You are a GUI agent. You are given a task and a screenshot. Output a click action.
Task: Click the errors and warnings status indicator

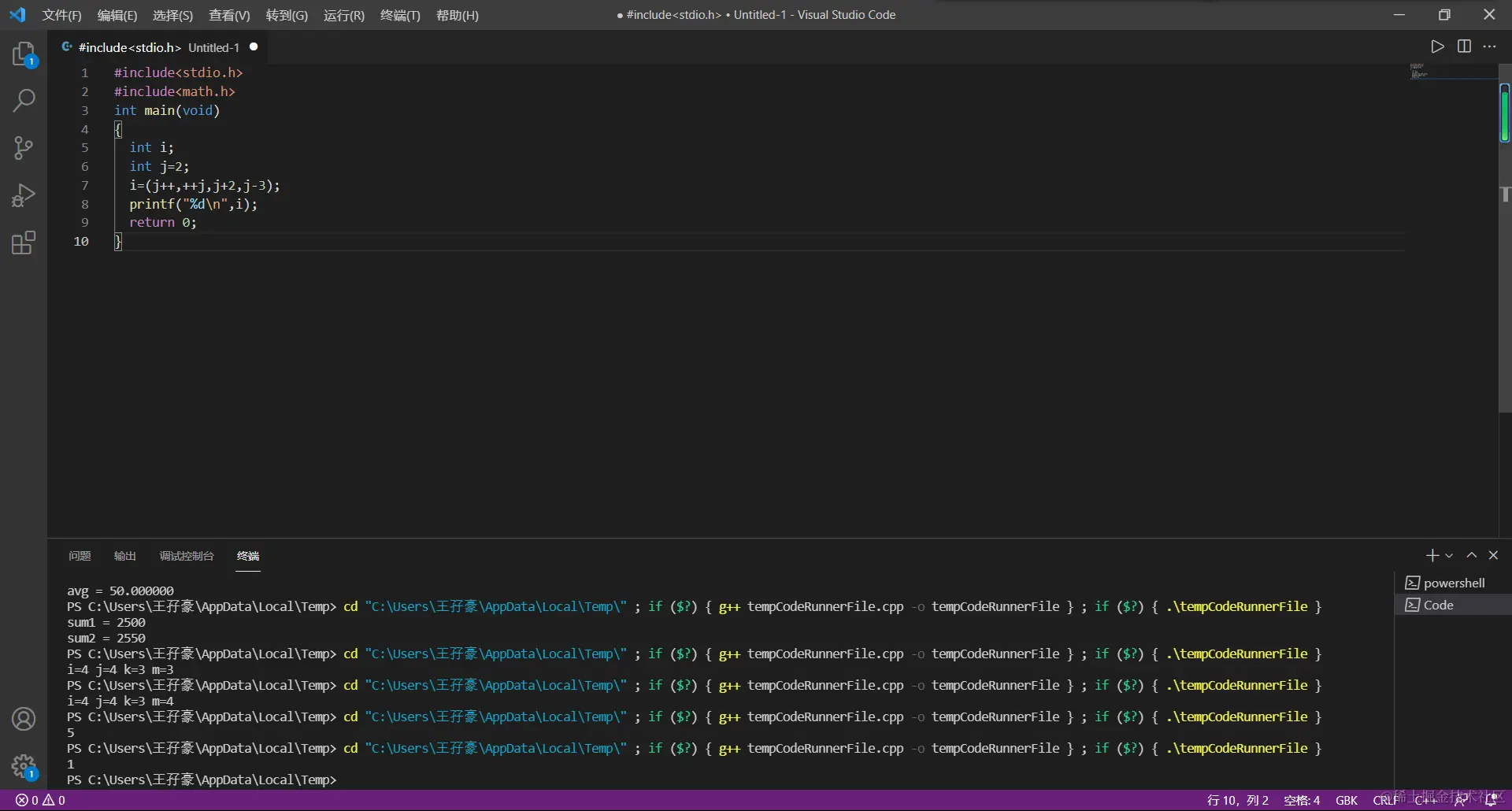coord(41,800)
